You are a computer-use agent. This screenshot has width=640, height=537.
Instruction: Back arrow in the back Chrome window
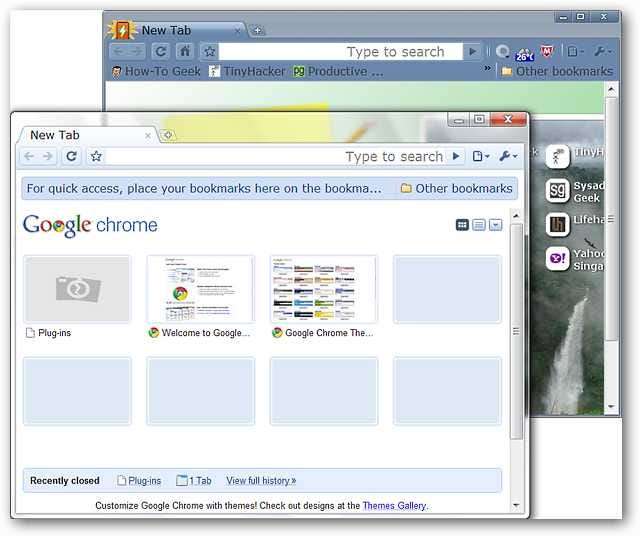click(x=118, y=51)
